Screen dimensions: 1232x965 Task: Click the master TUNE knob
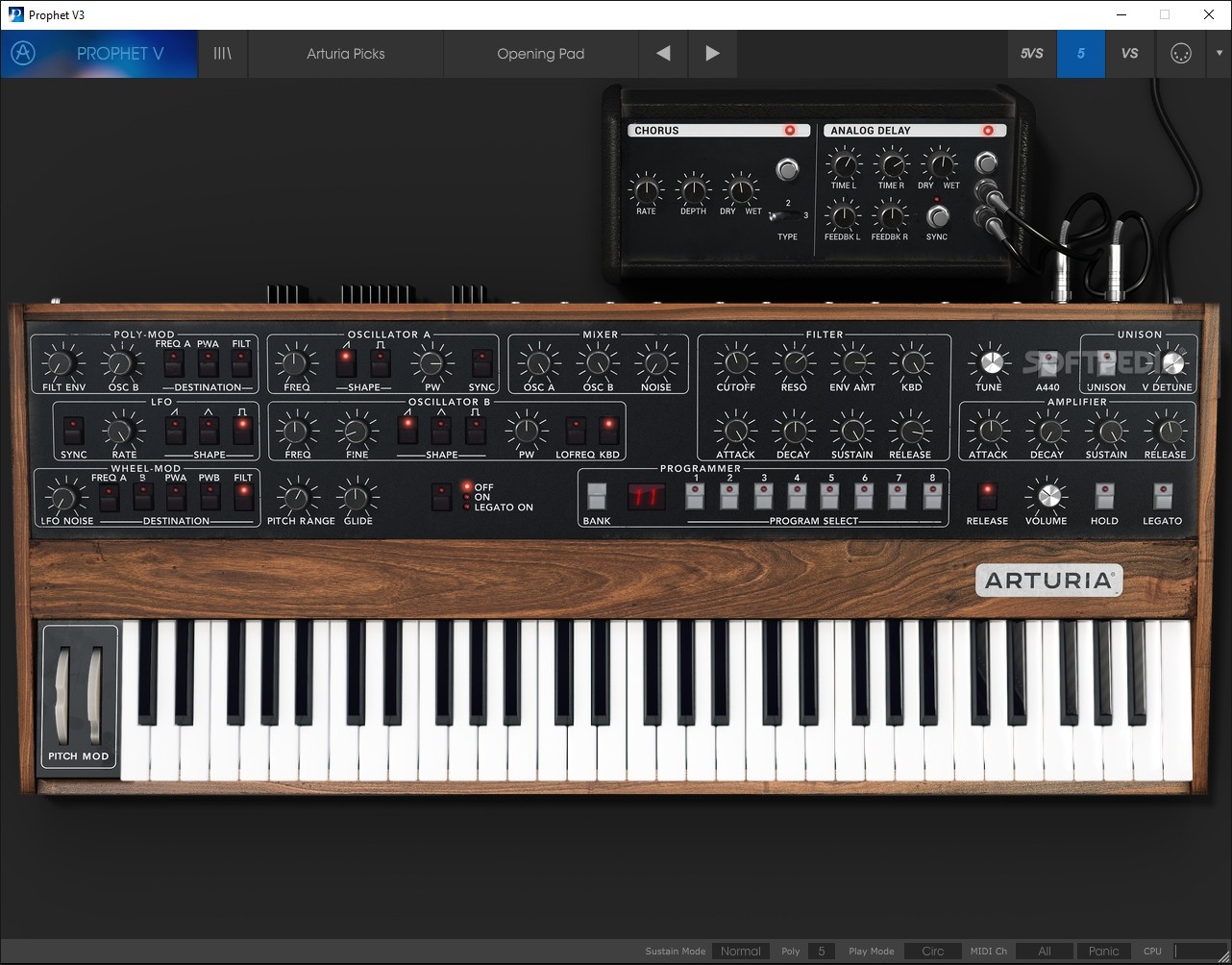(x=989, y=363)
